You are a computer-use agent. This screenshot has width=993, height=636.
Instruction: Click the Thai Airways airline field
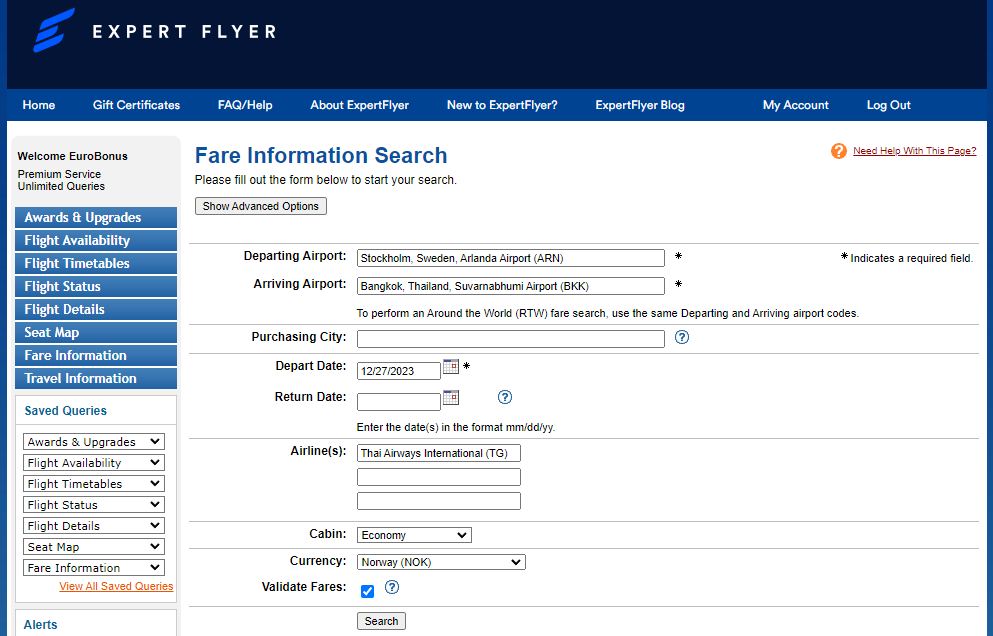438,453
